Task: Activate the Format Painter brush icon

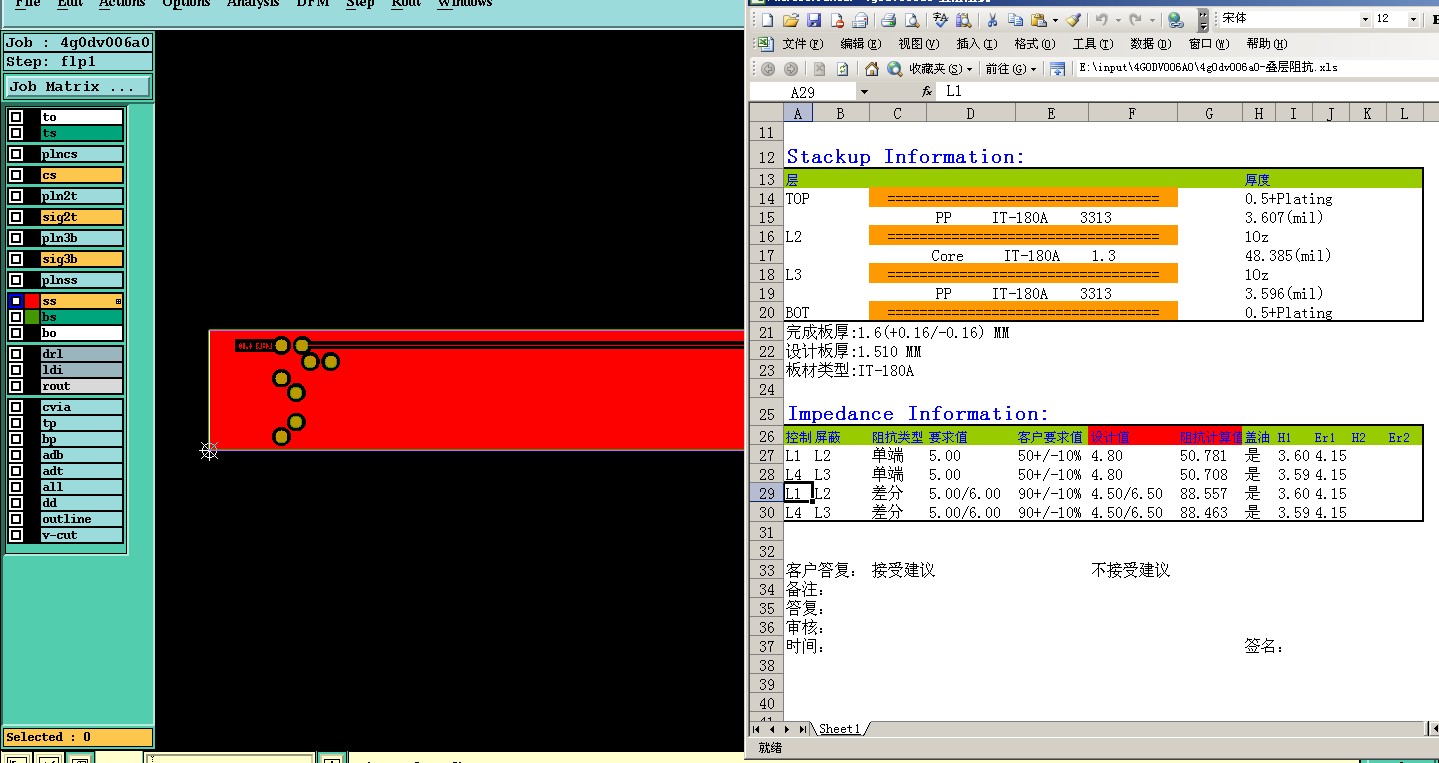Action: [x=1073, y=20]
